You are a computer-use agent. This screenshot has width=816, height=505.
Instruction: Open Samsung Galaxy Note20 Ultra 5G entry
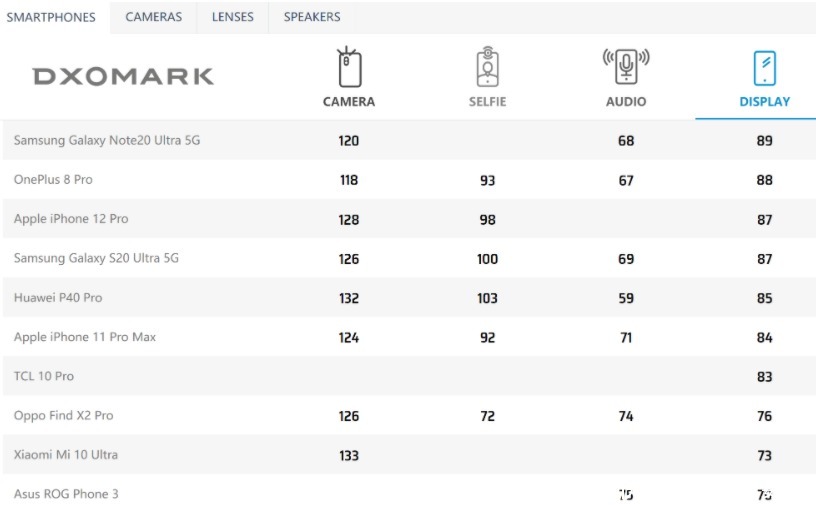(x=107, y=140)
